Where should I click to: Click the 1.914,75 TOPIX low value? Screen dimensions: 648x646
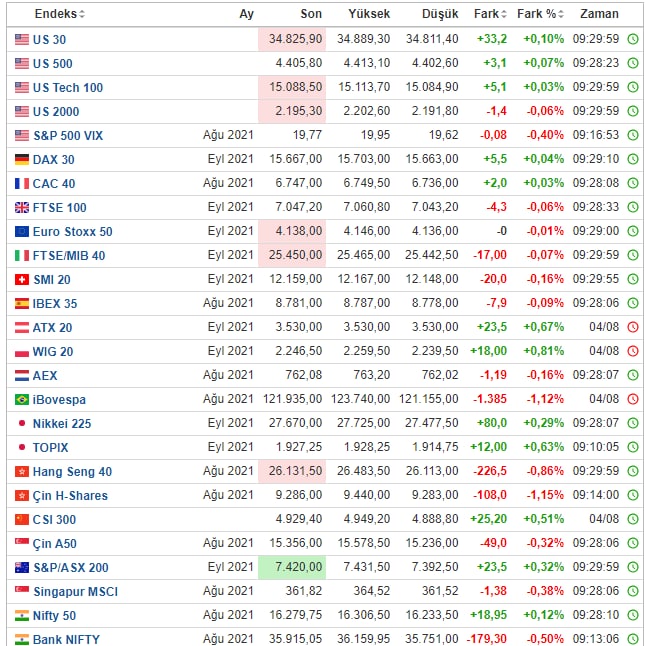coord(435,446)
